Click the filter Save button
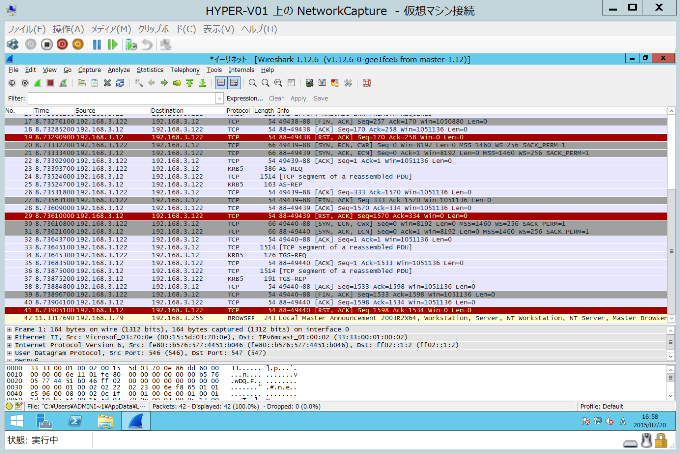This screenshot has width=680, height=454. 320,98
